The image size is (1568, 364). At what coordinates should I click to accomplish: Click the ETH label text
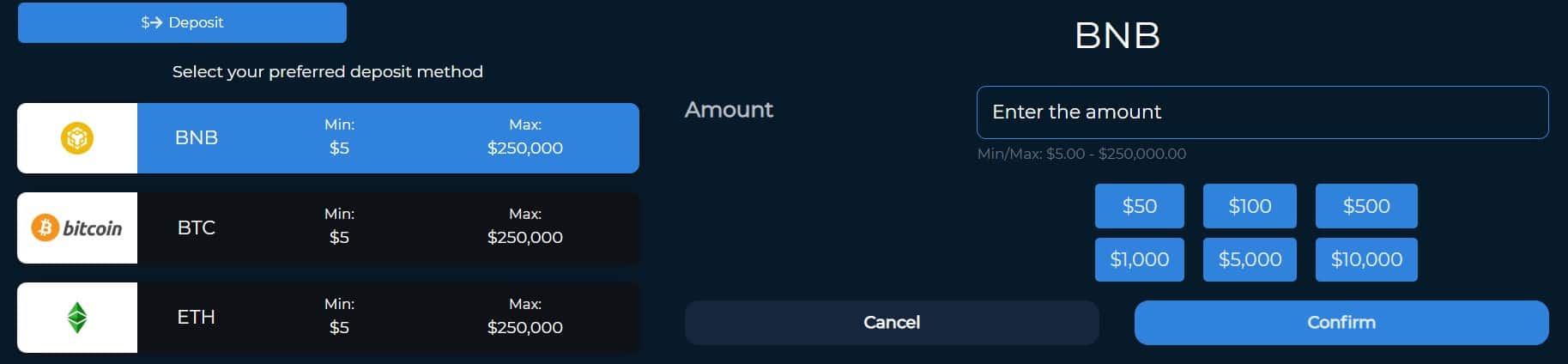196,317
